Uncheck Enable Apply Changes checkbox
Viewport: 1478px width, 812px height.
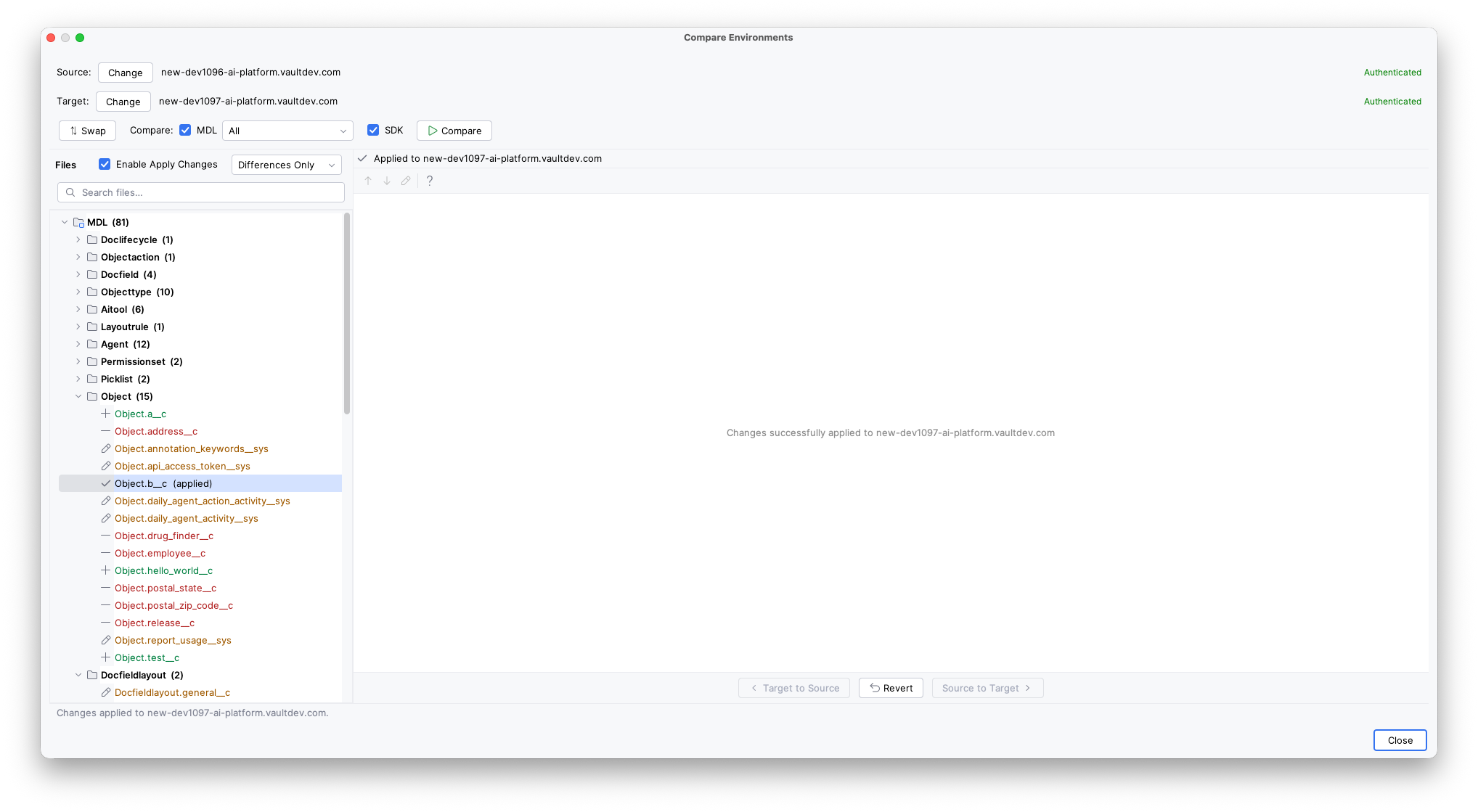coord(105,164)
